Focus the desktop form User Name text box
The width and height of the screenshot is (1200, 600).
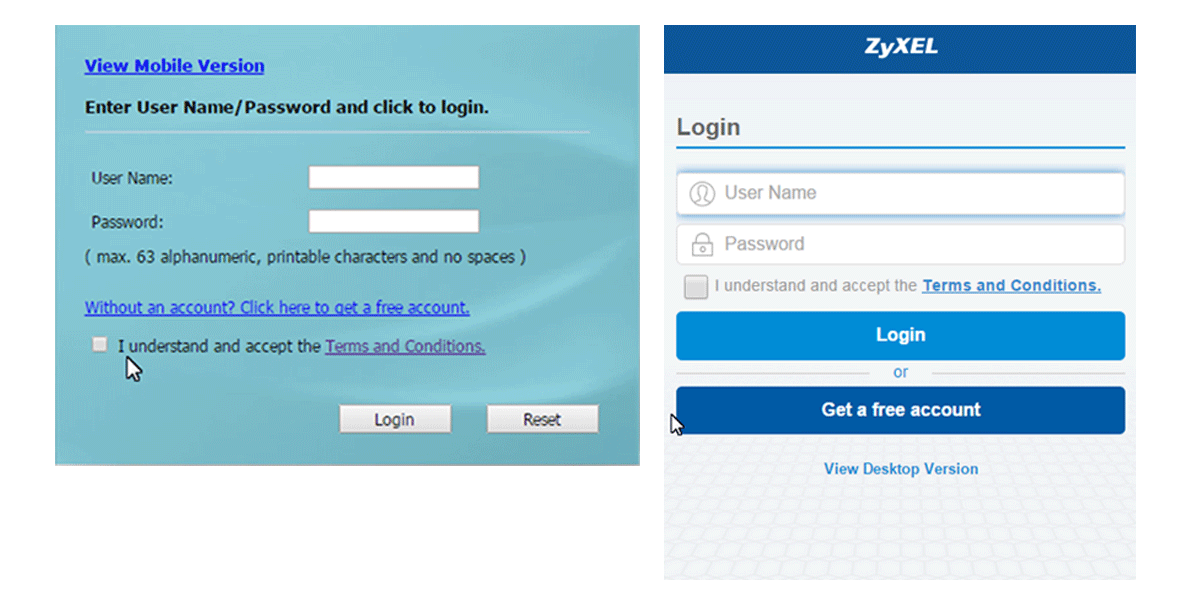(394, 178)
